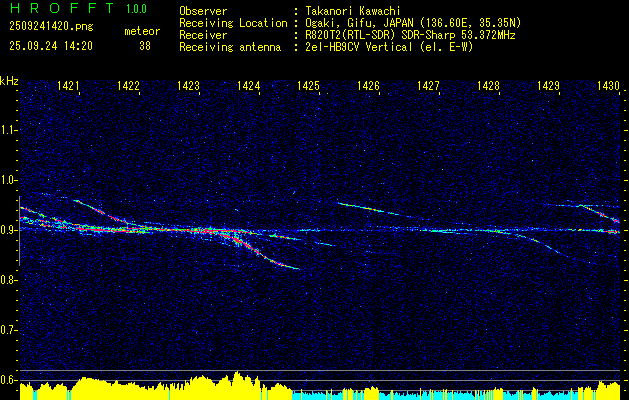
Task: Click the kHz axis unit label
Action: click(9, 81)
